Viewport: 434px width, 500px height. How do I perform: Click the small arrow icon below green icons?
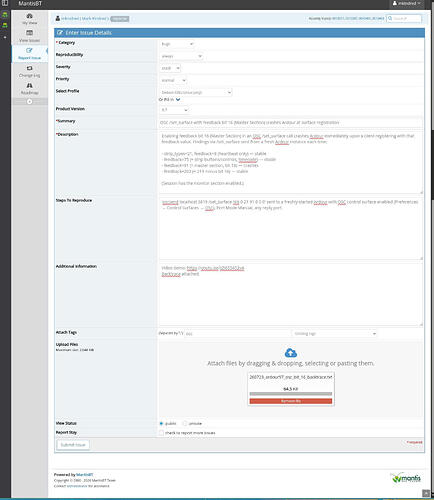click(5, 37)
